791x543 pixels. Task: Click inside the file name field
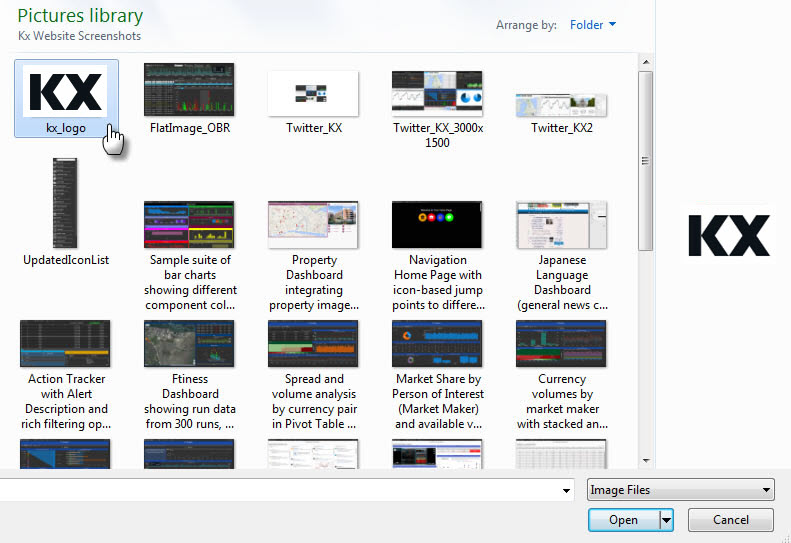[280, 490]
